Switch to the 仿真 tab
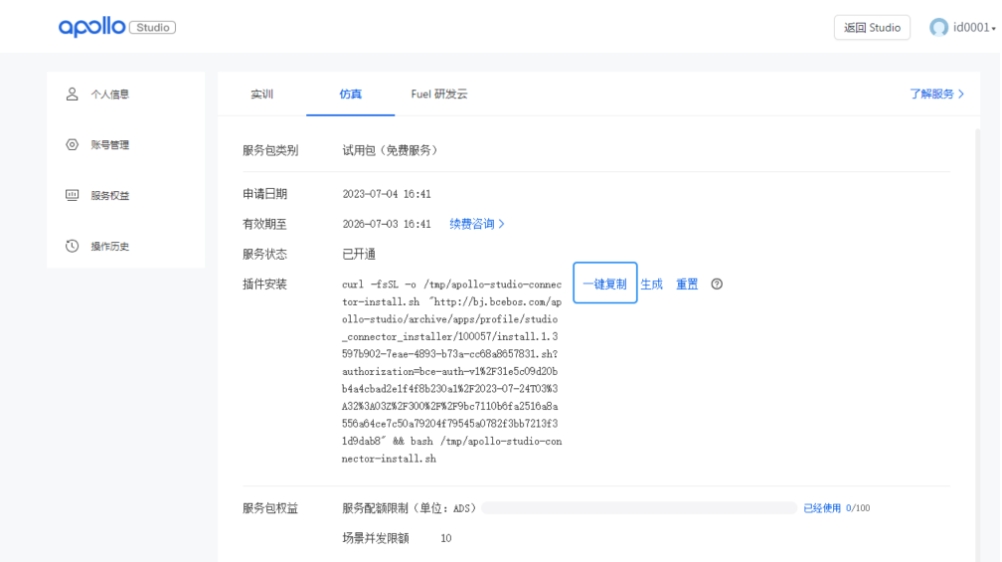This screenshot has height=562, width=1002. click(x=350, y=94)
